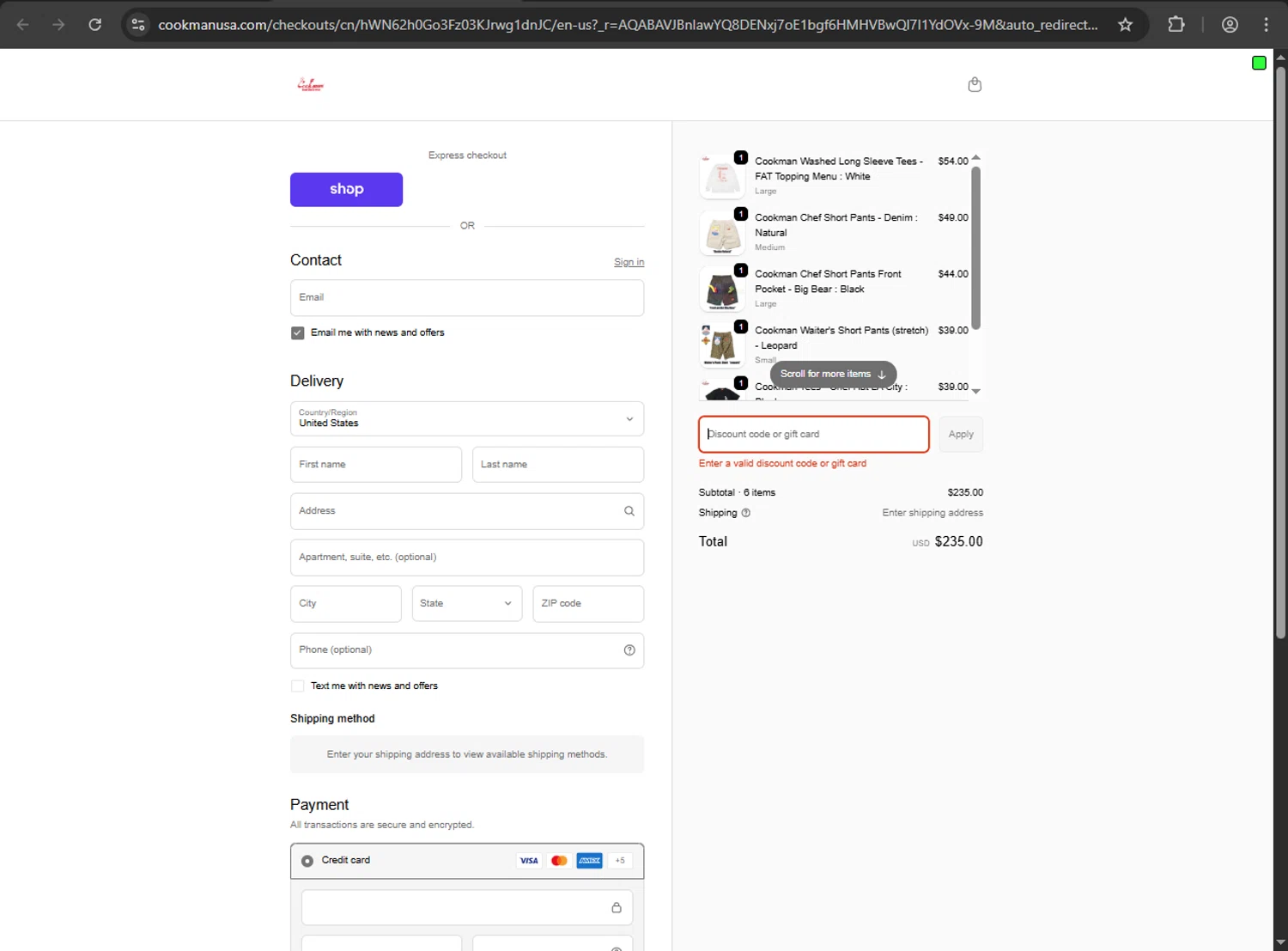Click the City input field
This screenshot has height=951, width=1288.
345,604
